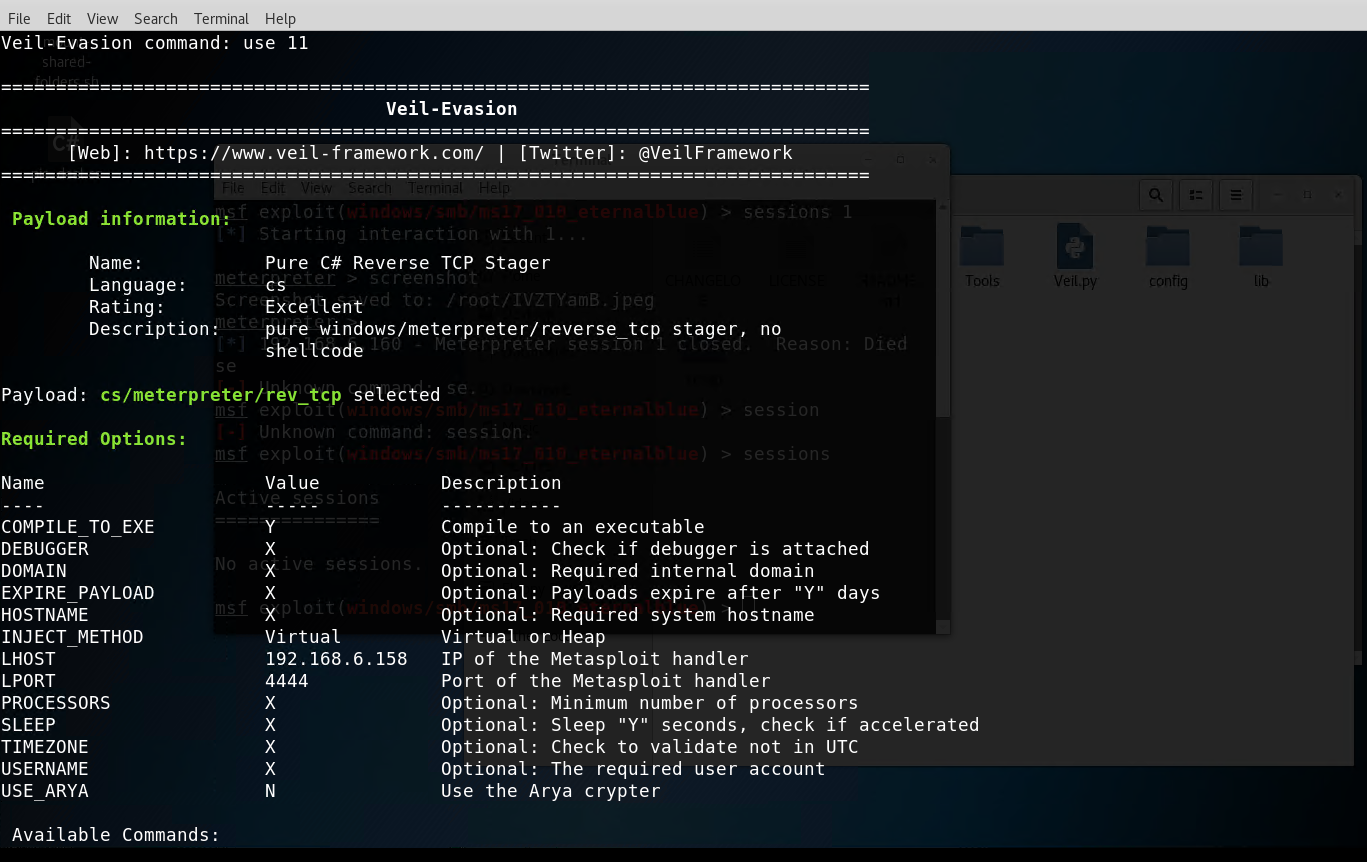Click the COMPILE_TO_EXE option name
The image size is (1367, 862).
tap(77, 527)
